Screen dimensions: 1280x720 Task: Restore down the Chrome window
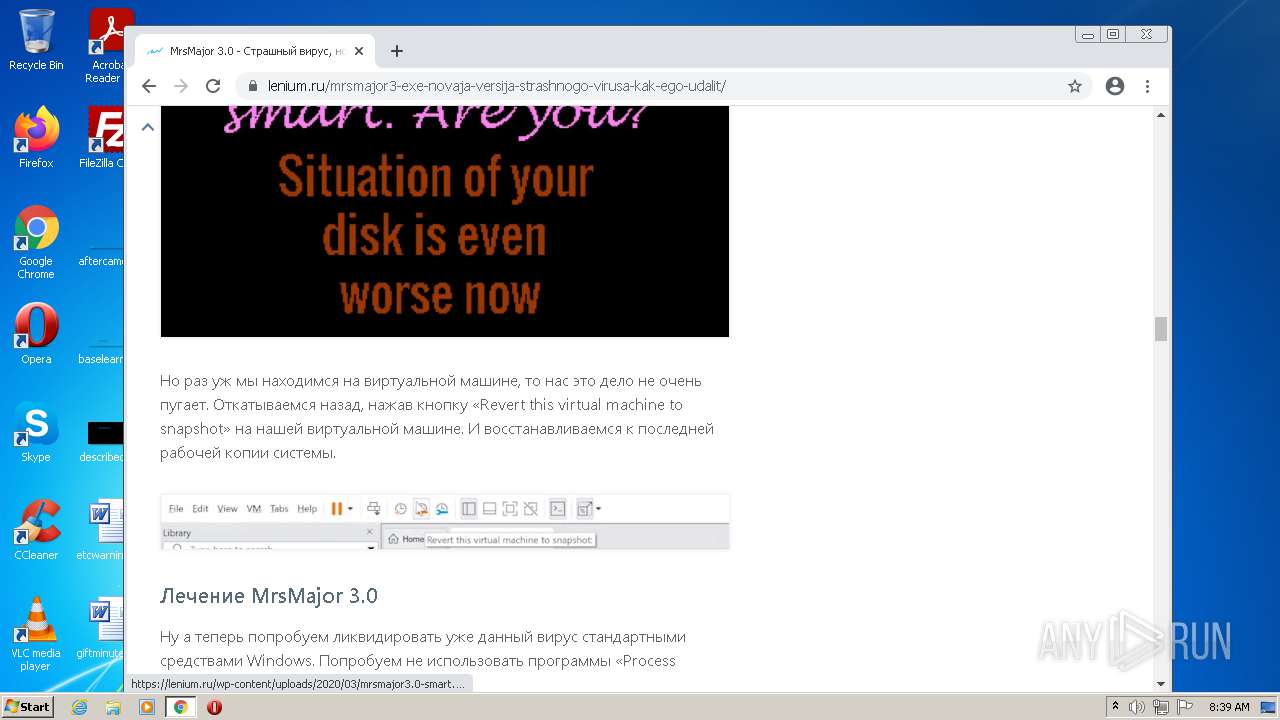[x=1113, y=34]
